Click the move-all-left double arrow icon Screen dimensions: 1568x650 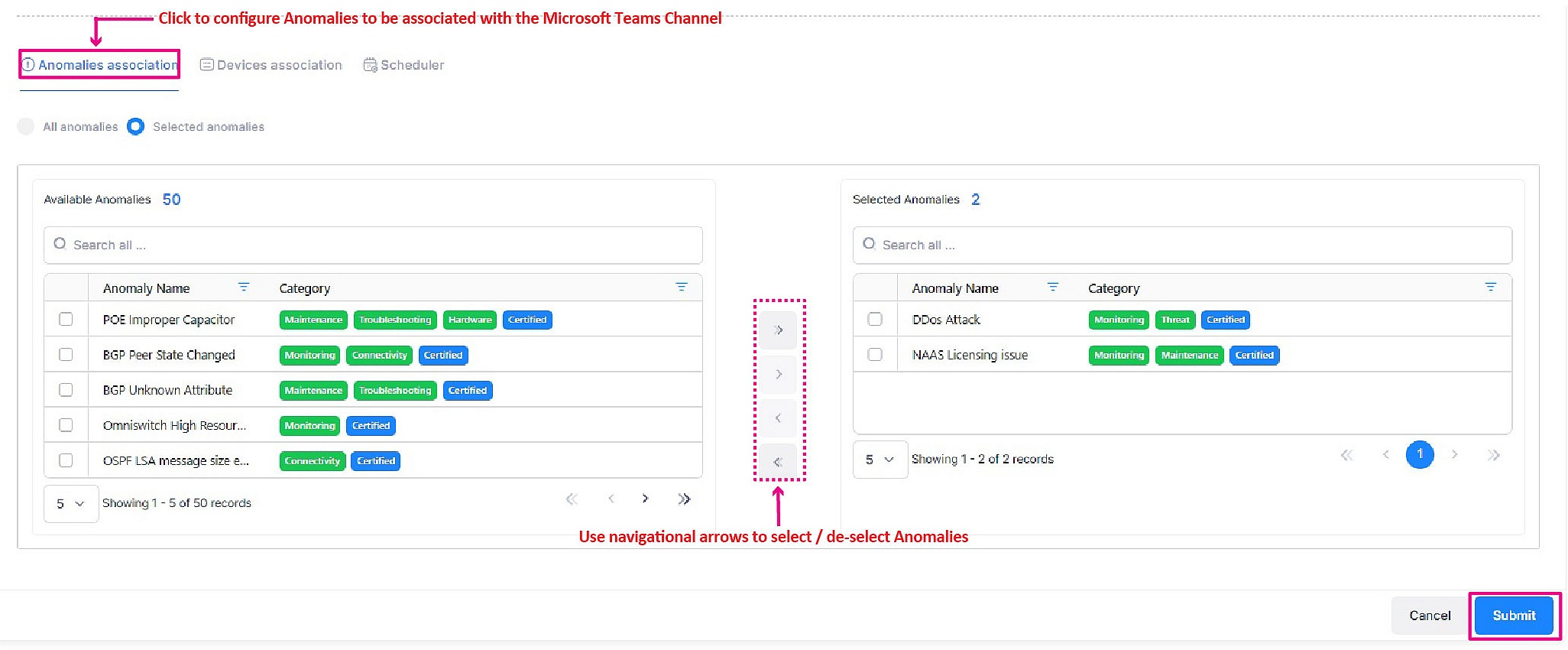tap(779, 462)
